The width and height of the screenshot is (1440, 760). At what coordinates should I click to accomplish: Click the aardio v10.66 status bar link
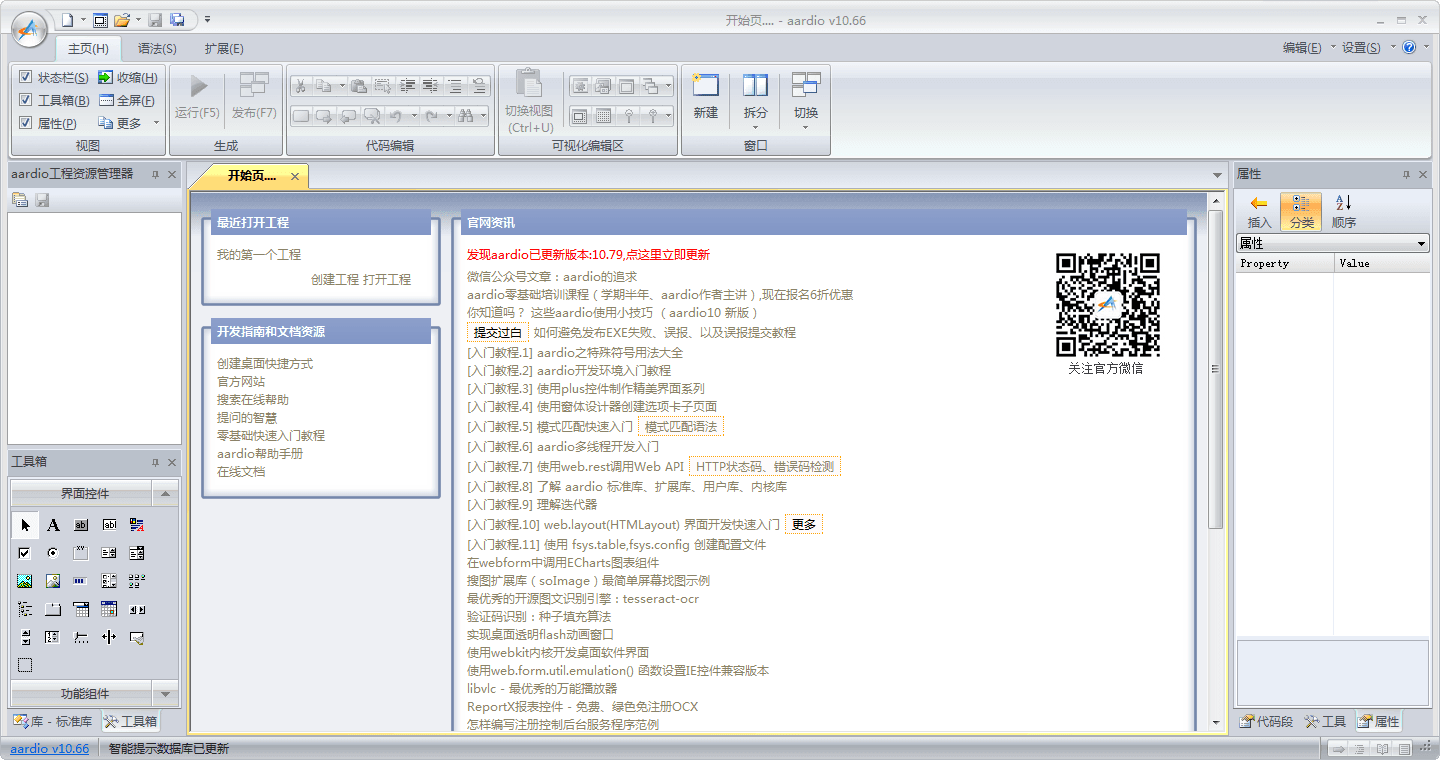(49, 748)
